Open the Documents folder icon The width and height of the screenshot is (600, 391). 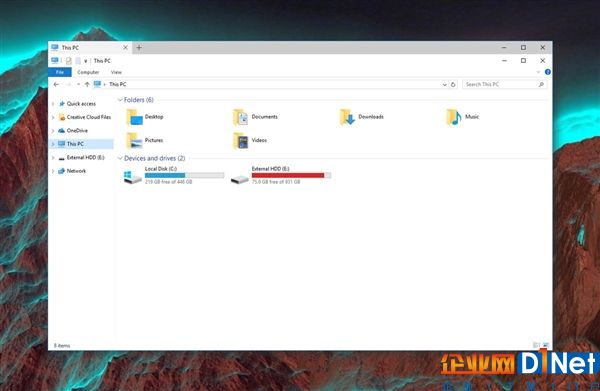241,117
